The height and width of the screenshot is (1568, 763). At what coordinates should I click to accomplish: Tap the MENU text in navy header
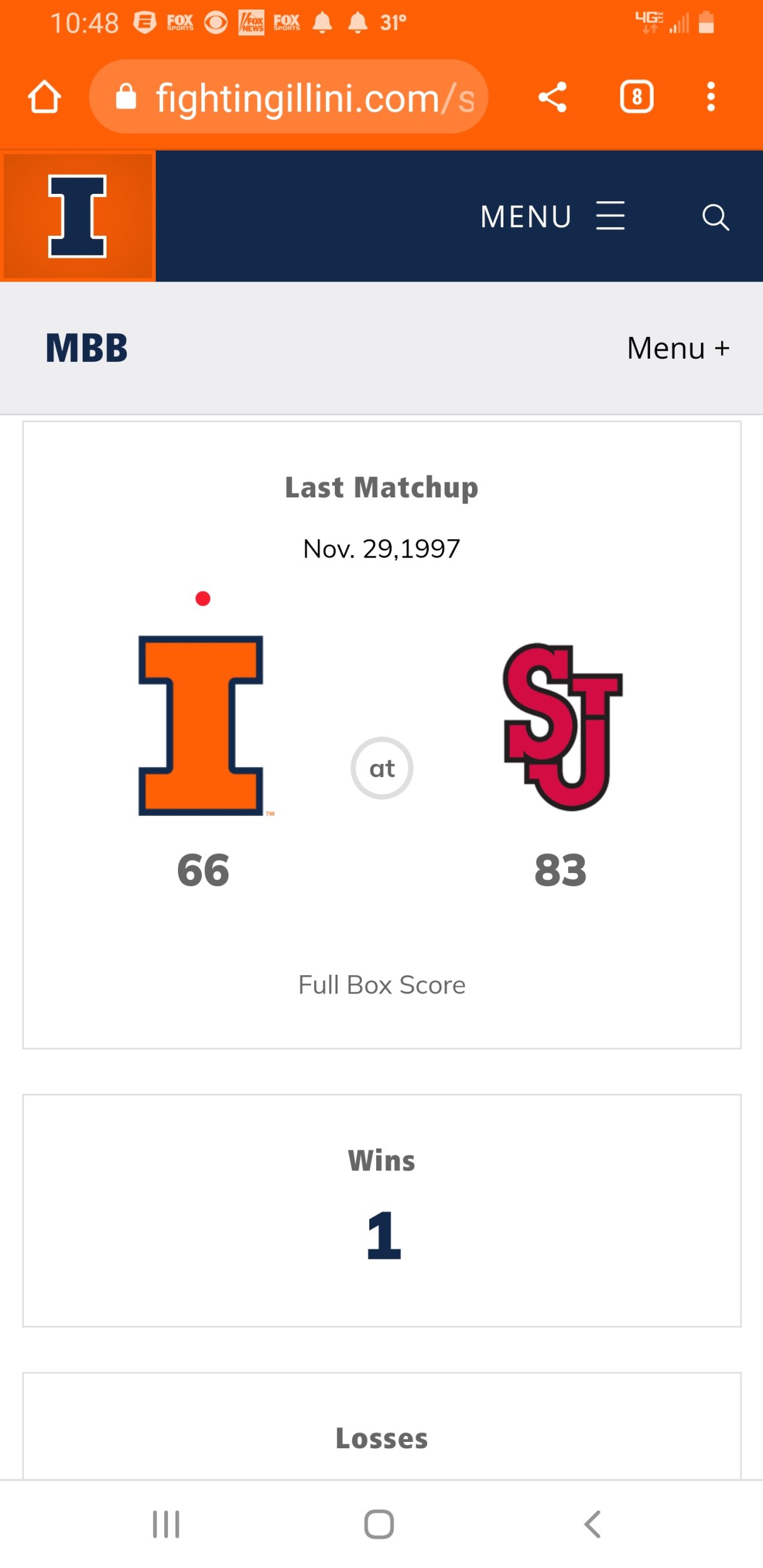coord(525,217)
